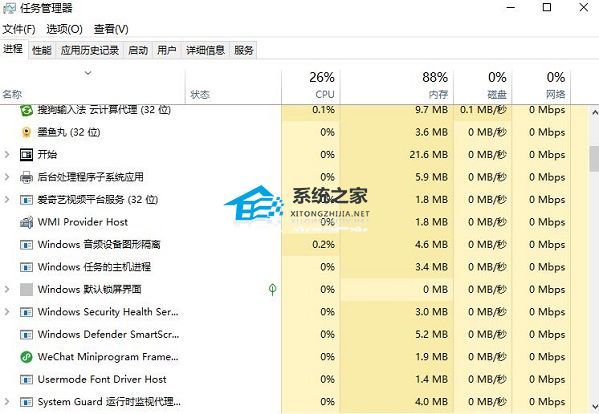Viewport: 599px width, 414px height.
Task: Expand the 后台处理程序子系统应用 group
Action: [6, 177]
